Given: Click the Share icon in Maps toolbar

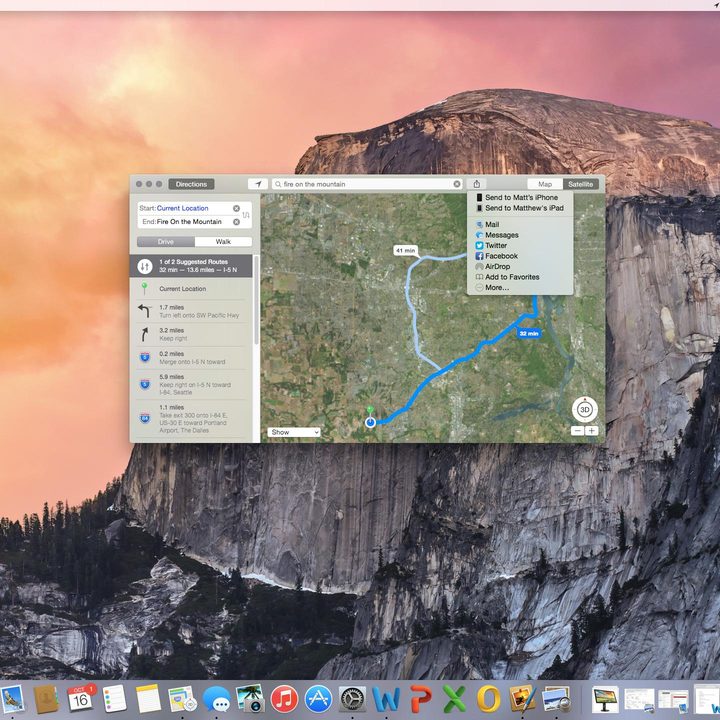Looking at the screenshot, I should [477, 184].
